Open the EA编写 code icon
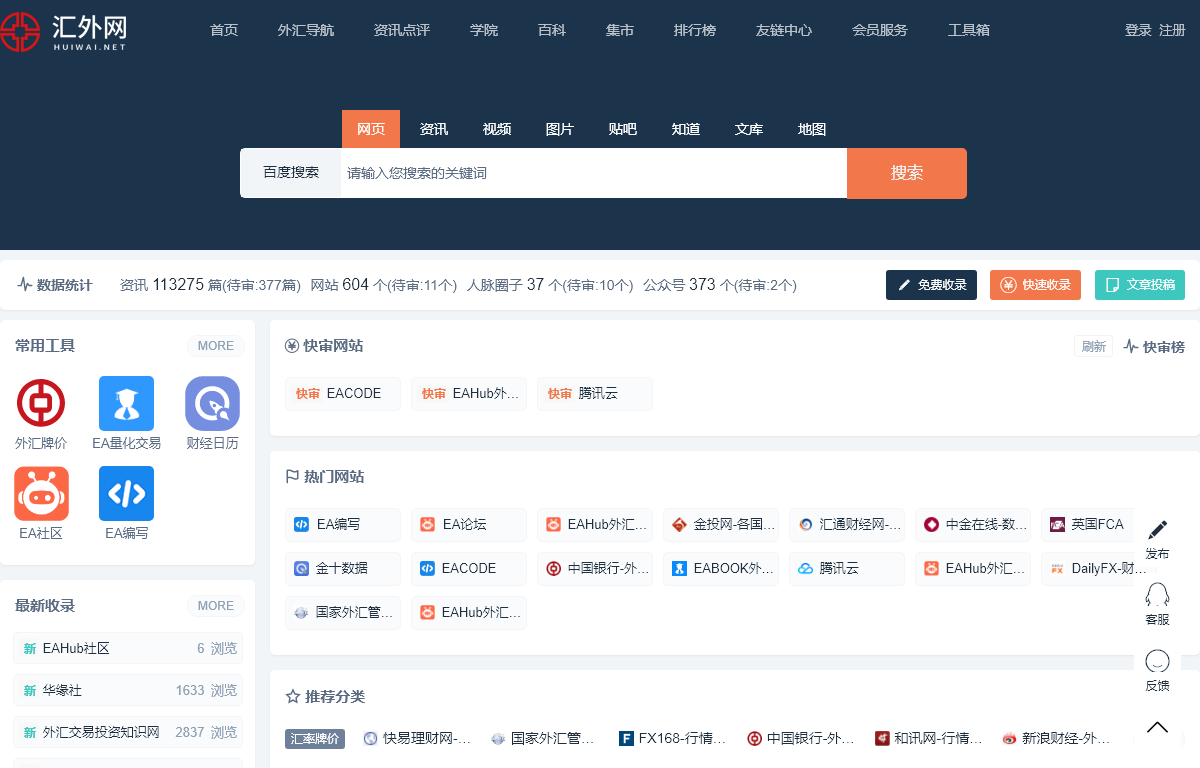 tap(126, 493)
